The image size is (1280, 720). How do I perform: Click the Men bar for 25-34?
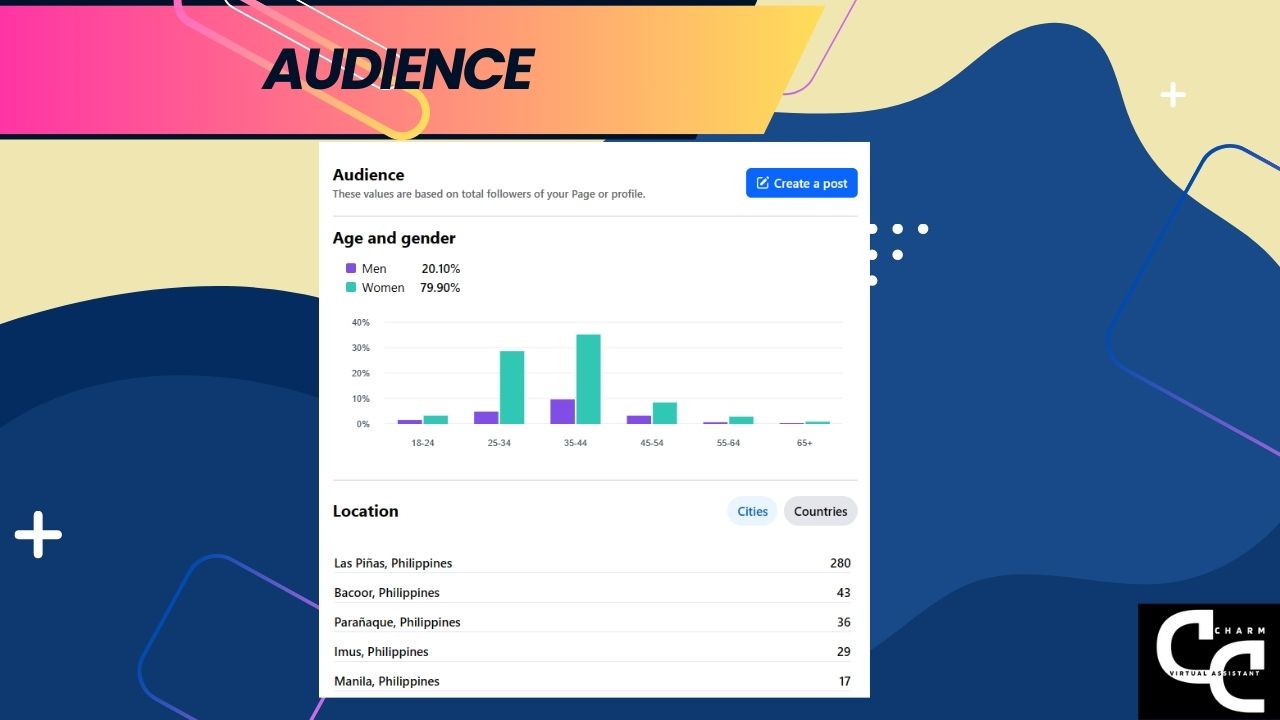486,418
